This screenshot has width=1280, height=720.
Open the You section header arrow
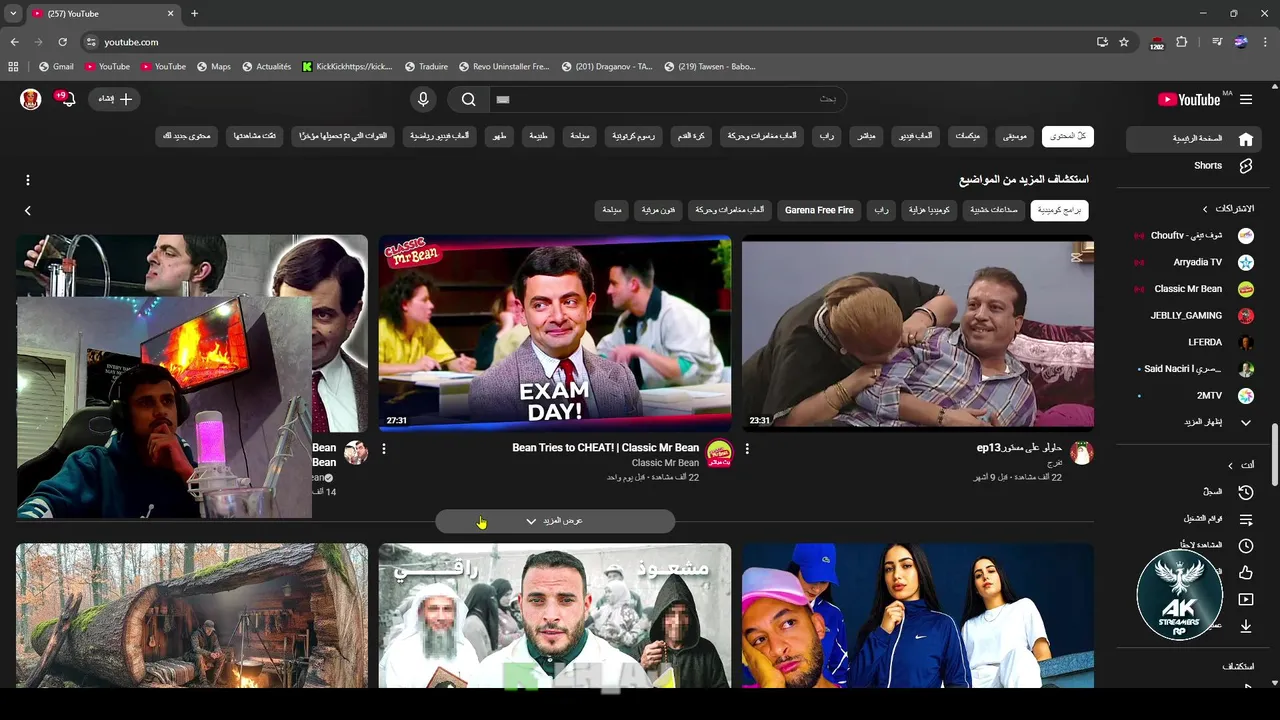1230,465
